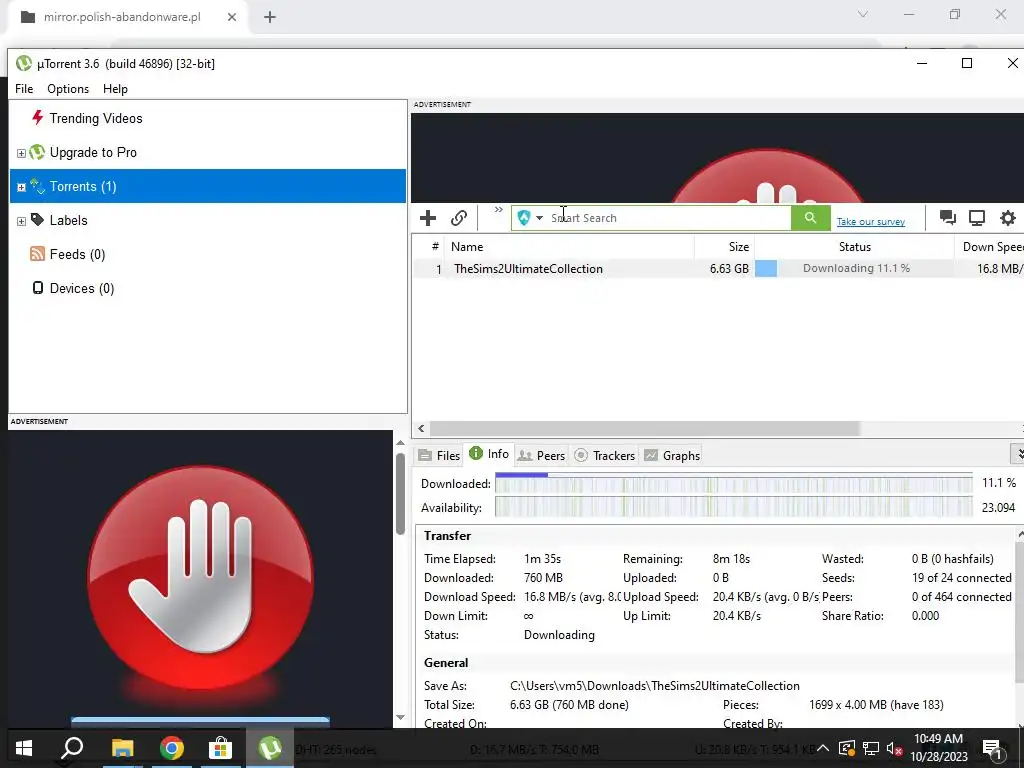Click the Trending Videos lightning icon
The height and width of the screenshot is (768, 1024).
pyautogui.click(x=38, y=118)
